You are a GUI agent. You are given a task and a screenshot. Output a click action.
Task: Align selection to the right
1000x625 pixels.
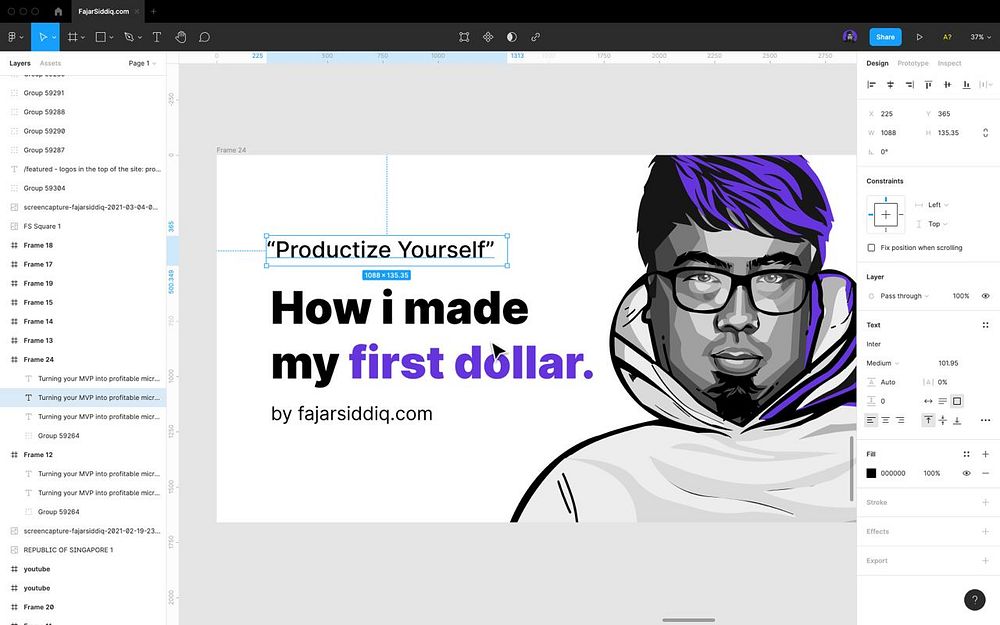[x=909, y=84]
